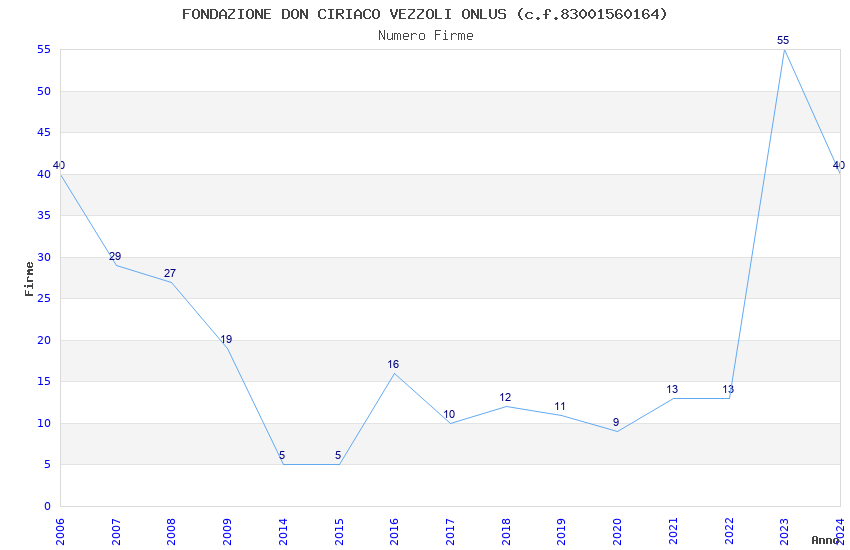Click the x-axis year label 2020
The width and height of the screenshot is (850, 550).
[617, 531]
